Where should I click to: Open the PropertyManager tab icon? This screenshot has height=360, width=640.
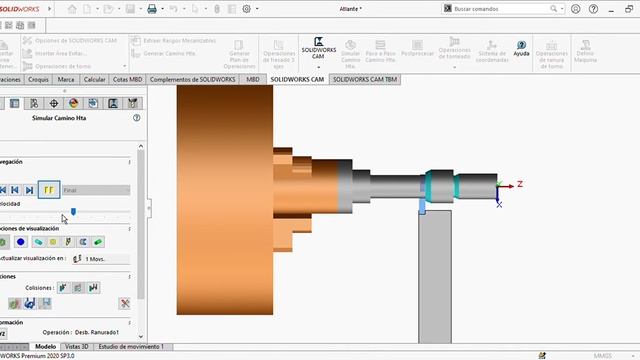point(14,103)
